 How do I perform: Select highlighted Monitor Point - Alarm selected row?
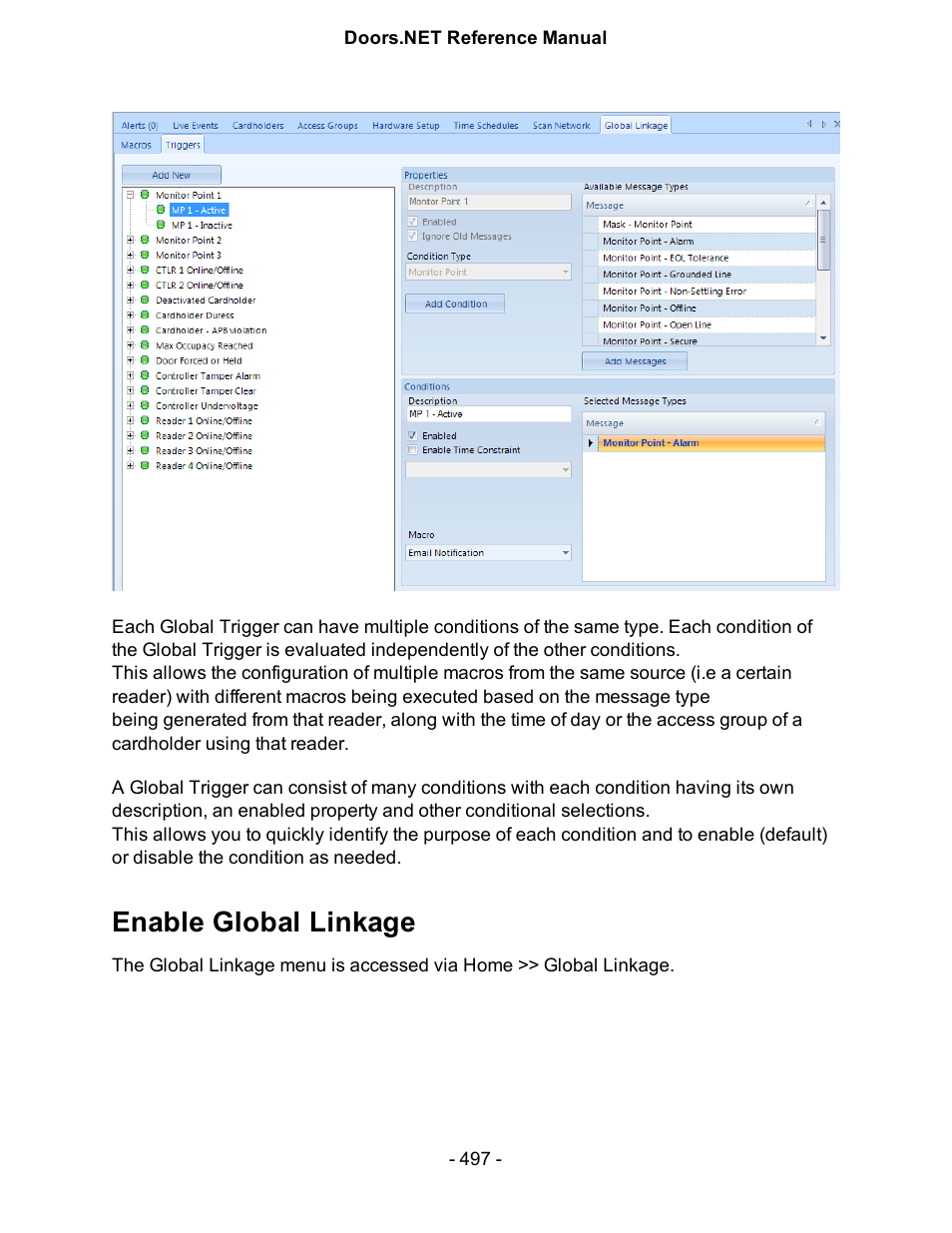point(711,443)
